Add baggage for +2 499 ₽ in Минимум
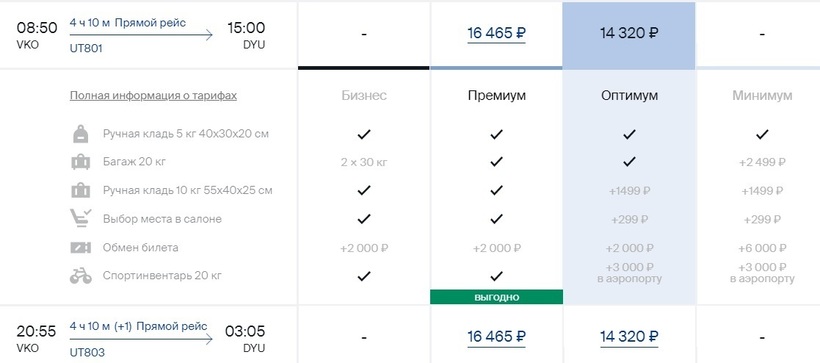 762,163
